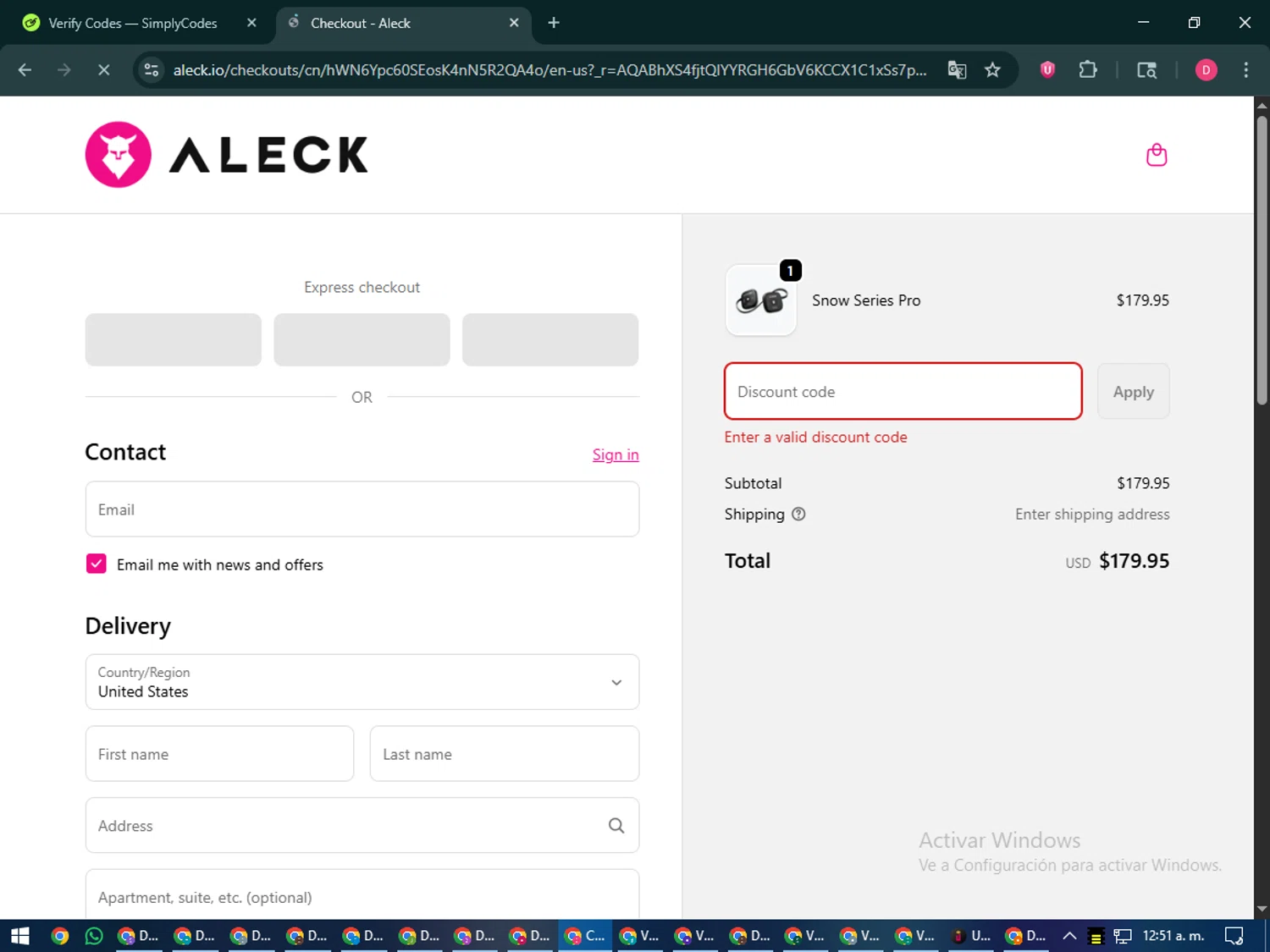The width and height of the screenshot is (1270, 952).
Task: Click the third express checkout button
Action: (550, 339)
